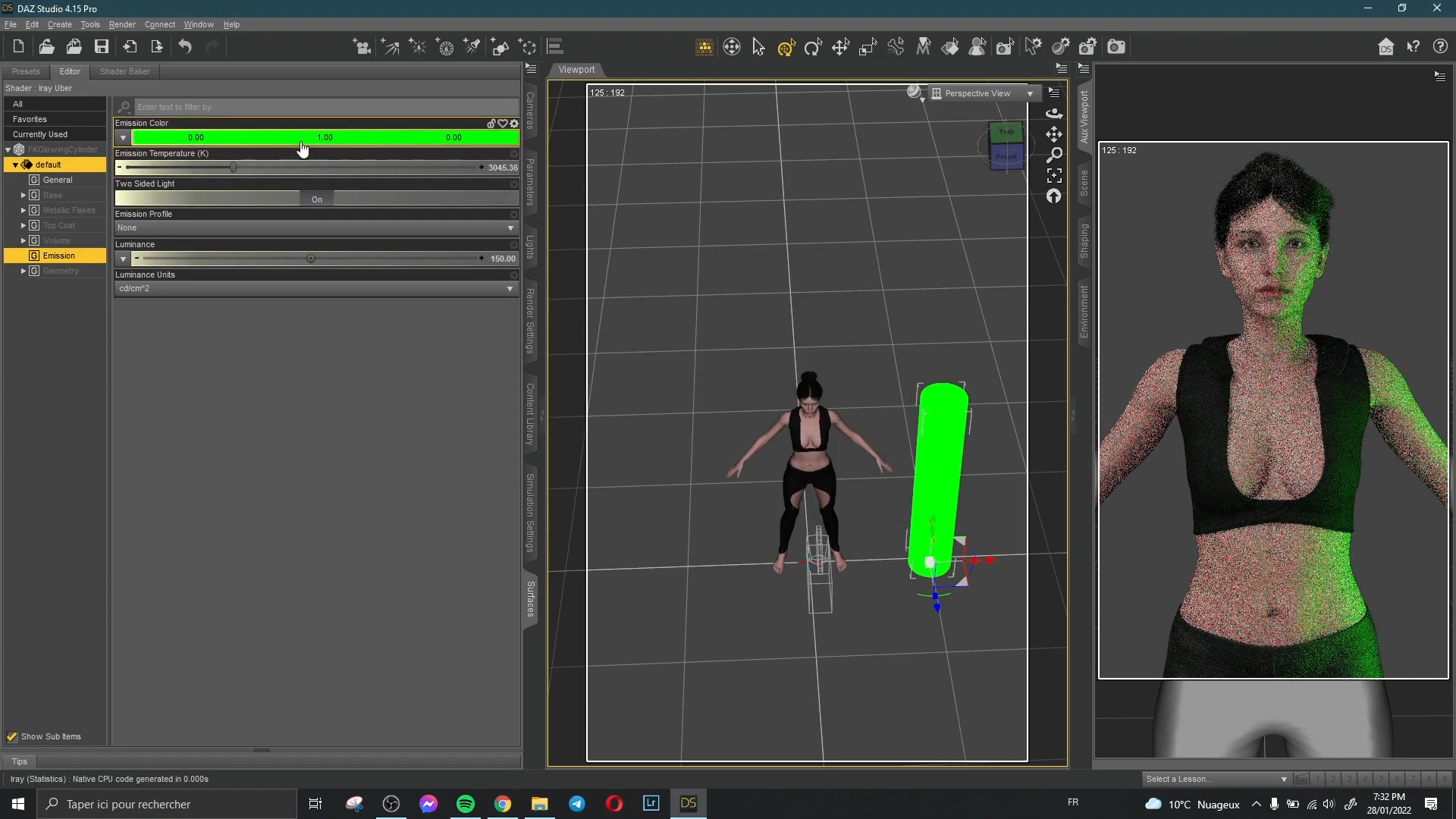The image size is (1456, 819).
Task: Click the Merge file icon
Action: (x=74, y=47)
